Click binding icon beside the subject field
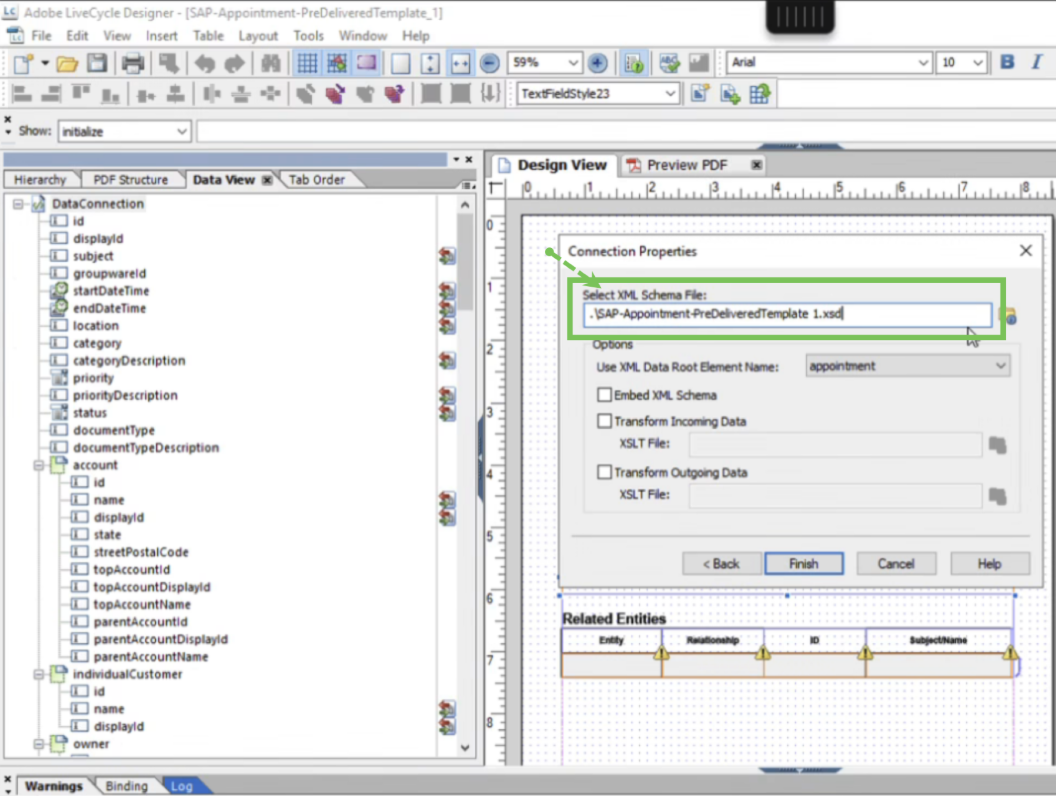 pos(447,256)
